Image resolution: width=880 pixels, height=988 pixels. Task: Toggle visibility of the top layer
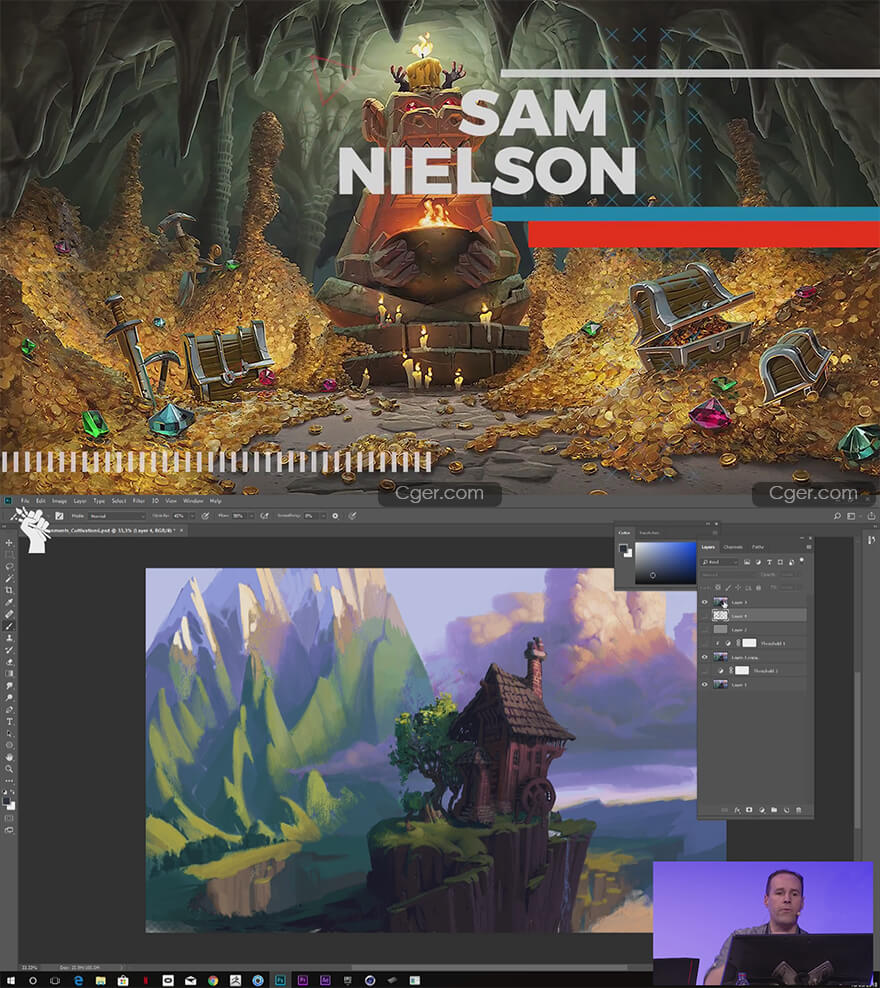click(x=704, y=602)
